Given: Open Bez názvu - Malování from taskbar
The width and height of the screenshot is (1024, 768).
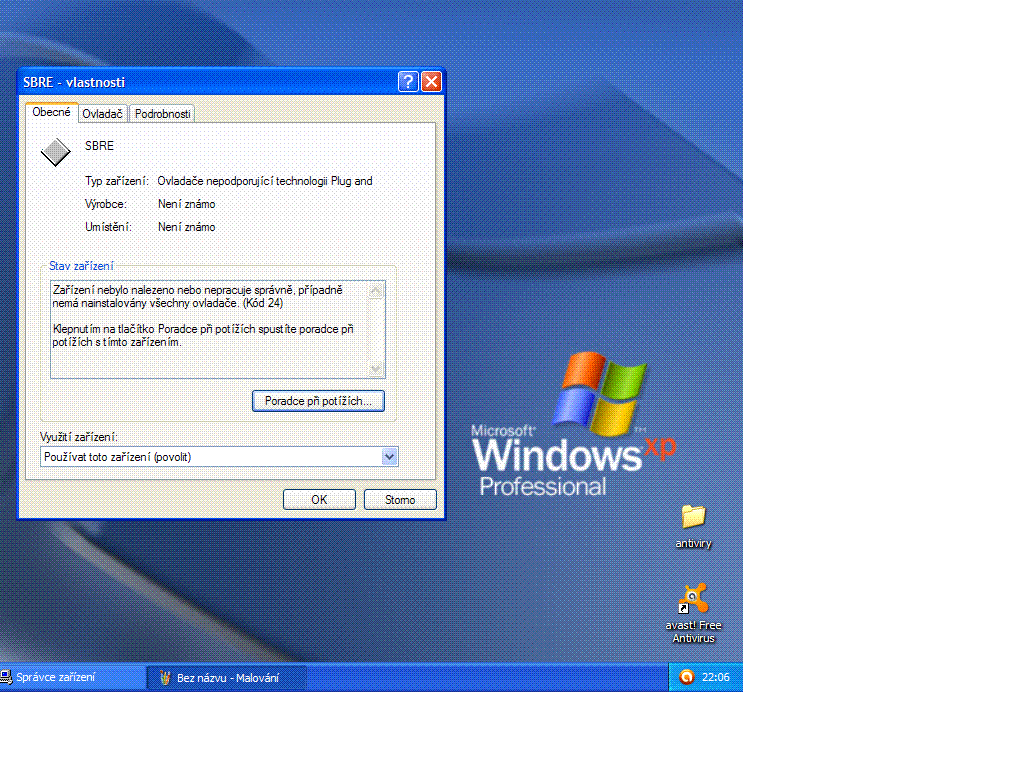Looking at the screenshot, I should [x=227, y=678].
